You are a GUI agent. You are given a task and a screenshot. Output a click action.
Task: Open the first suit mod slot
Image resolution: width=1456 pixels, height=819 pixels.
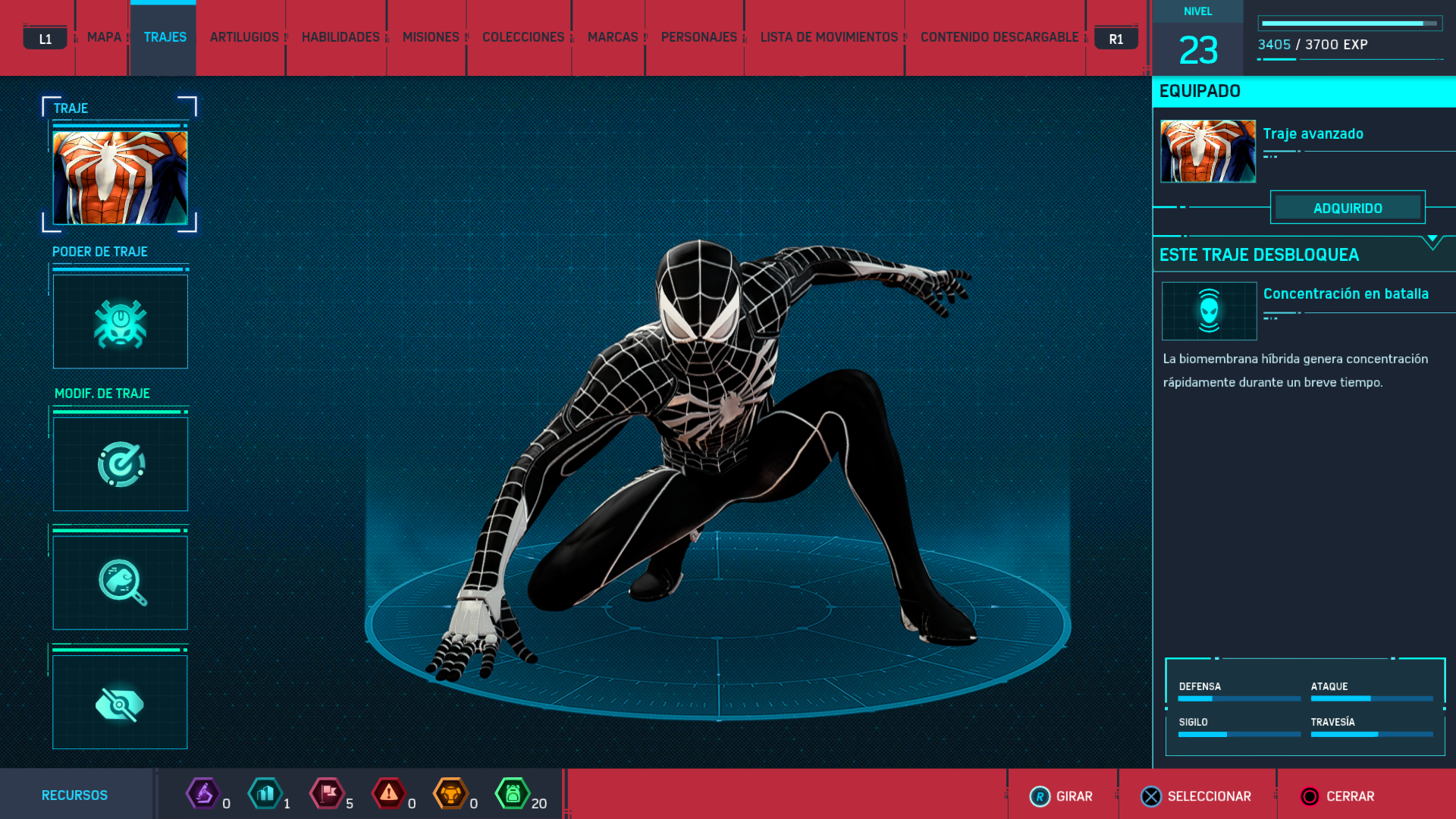coord(120,464)
